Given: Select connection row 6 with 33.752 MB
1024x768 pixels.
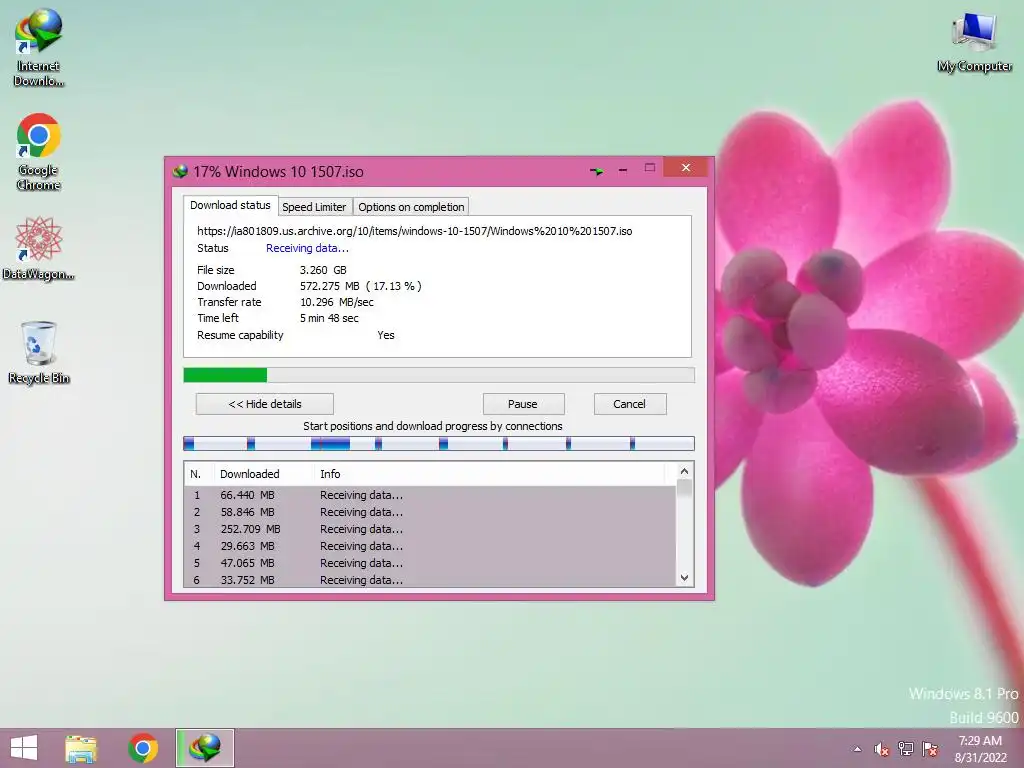Looking at the screenshot, I should point(431,579).
